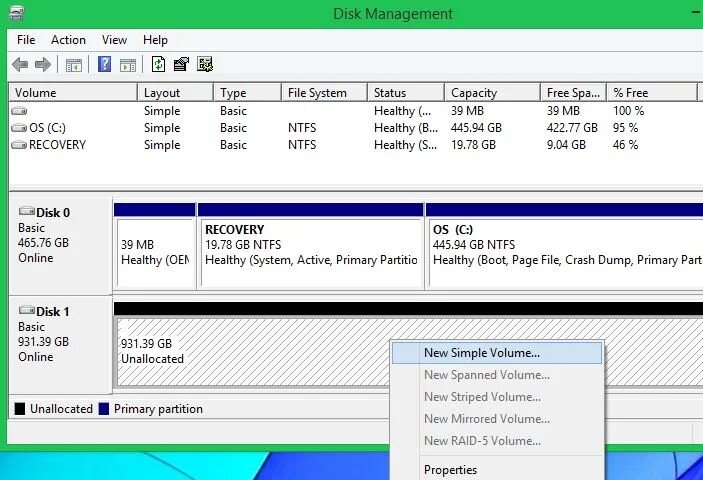Click the Disk 0 465.76 GB size text
The width and height of the screenshot is (703, 480).
[x=43, y=242]
